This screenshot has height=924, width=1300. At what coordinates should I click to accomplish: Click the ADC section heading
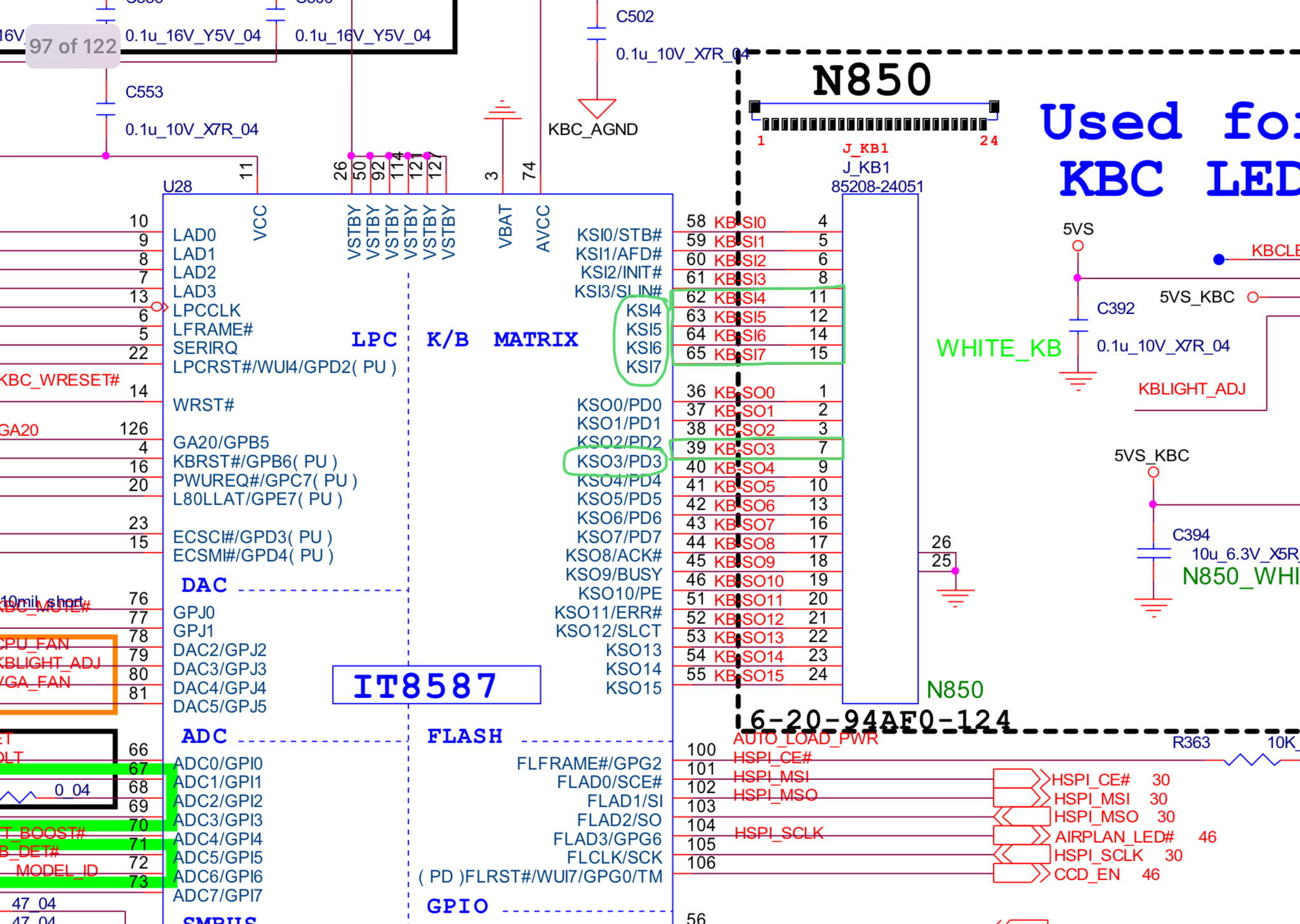(x=204, y=736)
